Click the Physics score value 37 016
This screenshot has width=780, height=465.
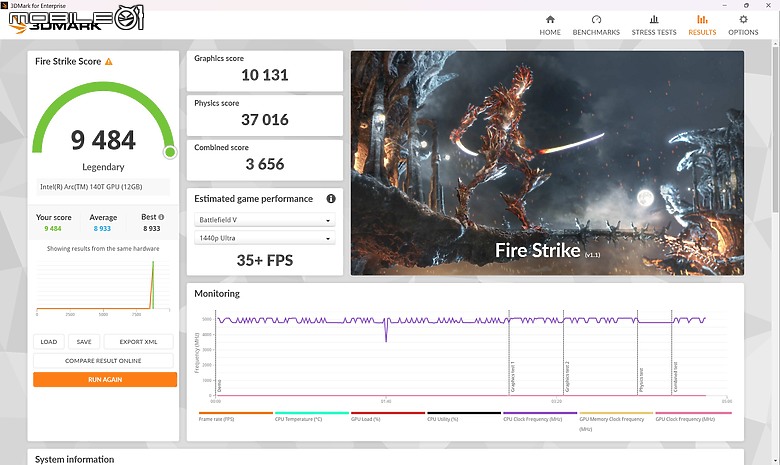(x=265, y=120)
